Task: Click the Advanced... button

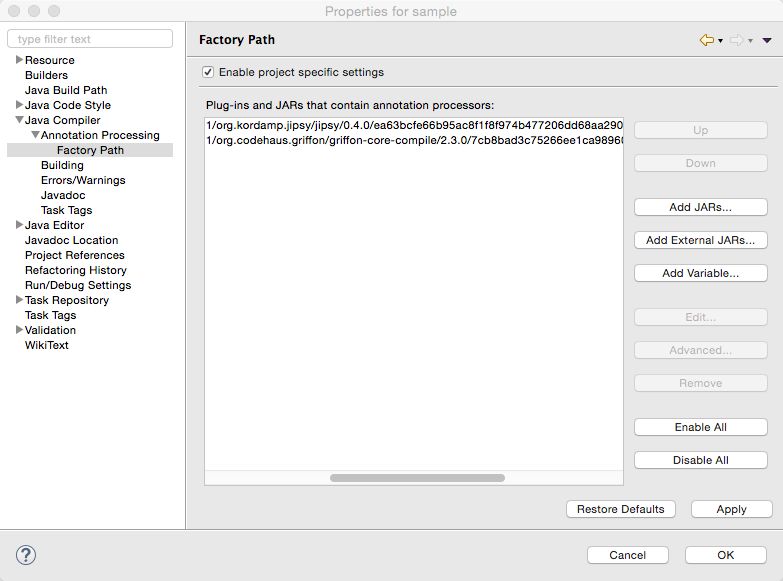Action: point(701,350)
